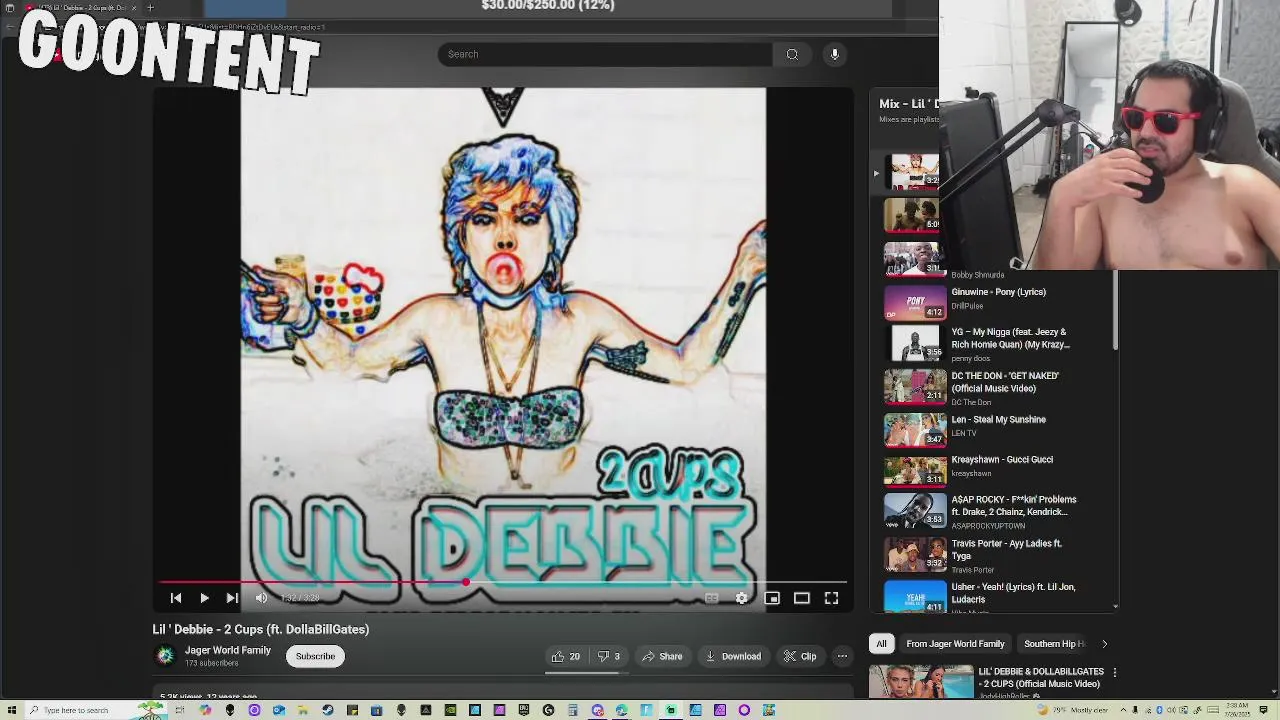Open options for LIL' DEBBIE official video
This screenshot has height=720, width=1280.
pos(1114,673)
